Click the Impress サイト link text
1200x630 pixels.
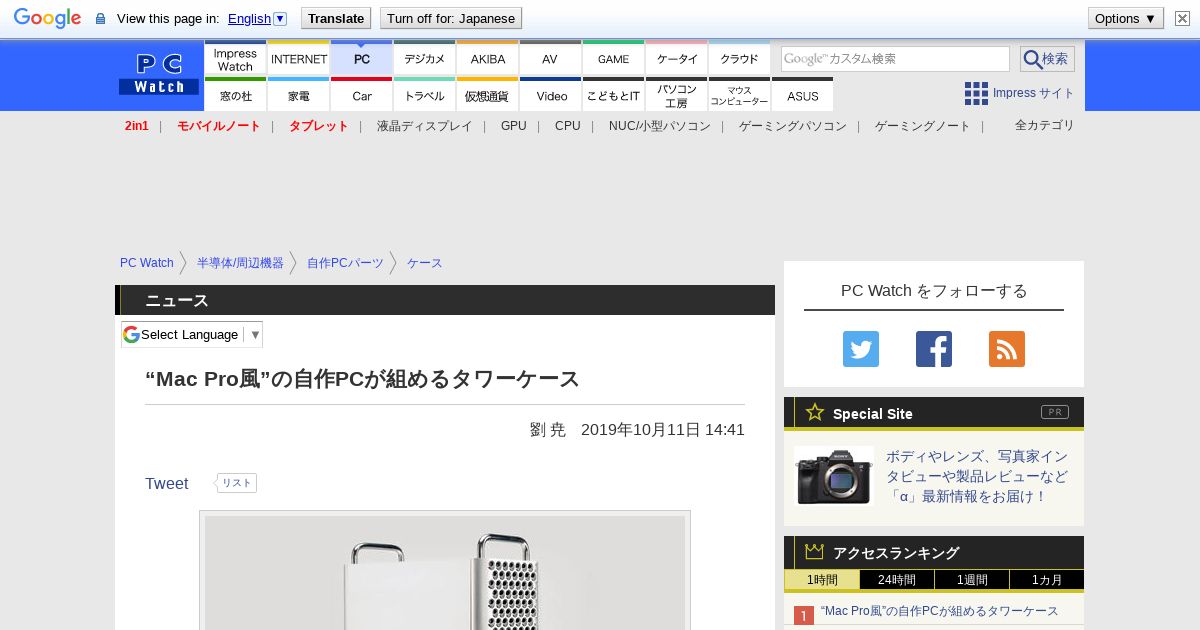tap(1034, 93)
